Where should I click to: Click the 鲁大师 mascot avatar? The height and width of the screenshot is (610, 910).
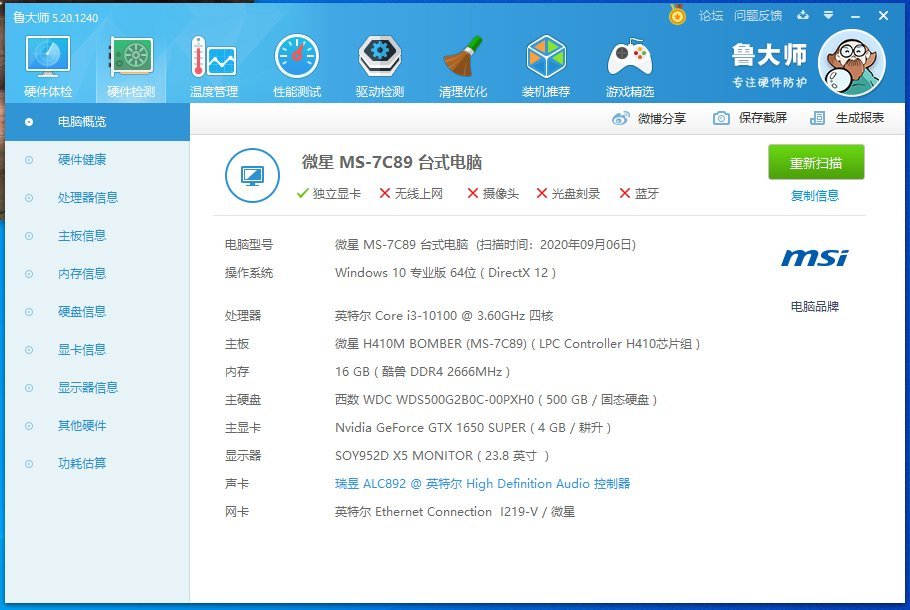point(851,63)
